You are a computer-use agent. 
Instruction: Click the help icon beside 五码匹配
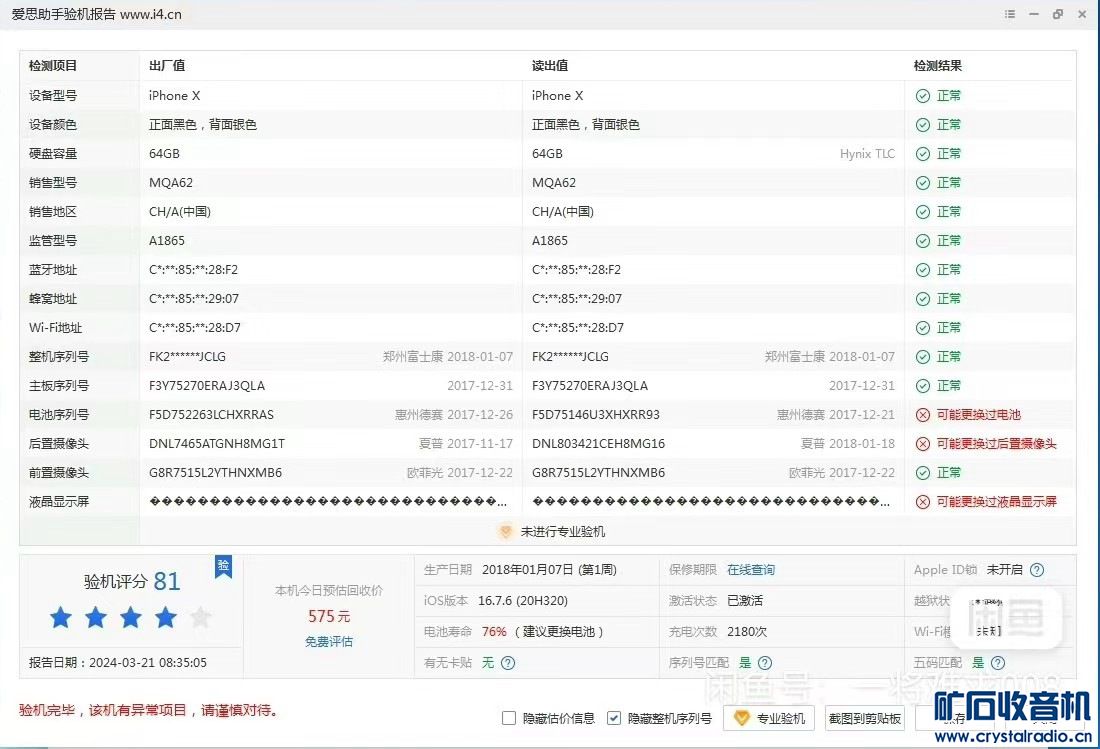[998, 663]
